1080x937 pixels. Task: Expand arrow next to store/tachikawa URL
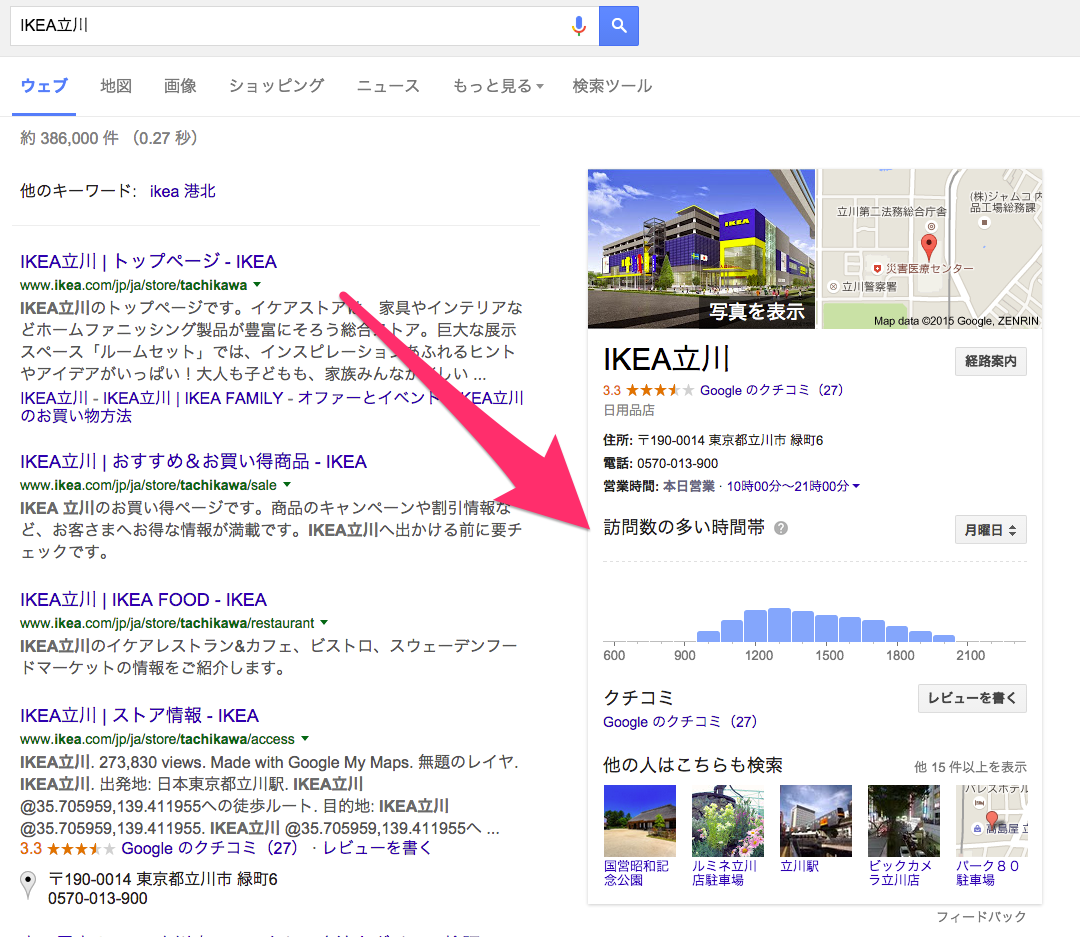coord(257,285)
